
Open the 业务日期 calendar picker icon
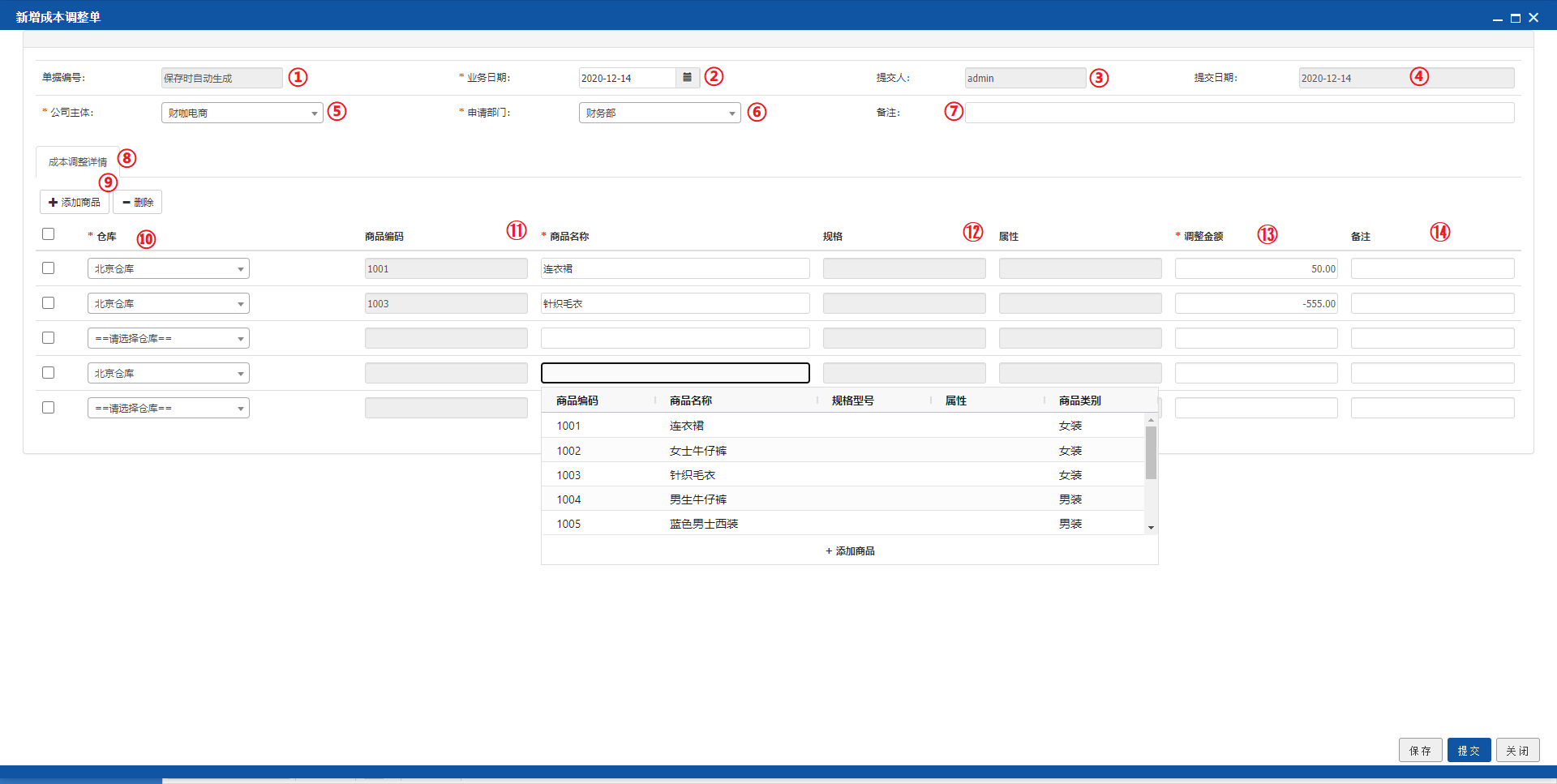coord(687,78)
